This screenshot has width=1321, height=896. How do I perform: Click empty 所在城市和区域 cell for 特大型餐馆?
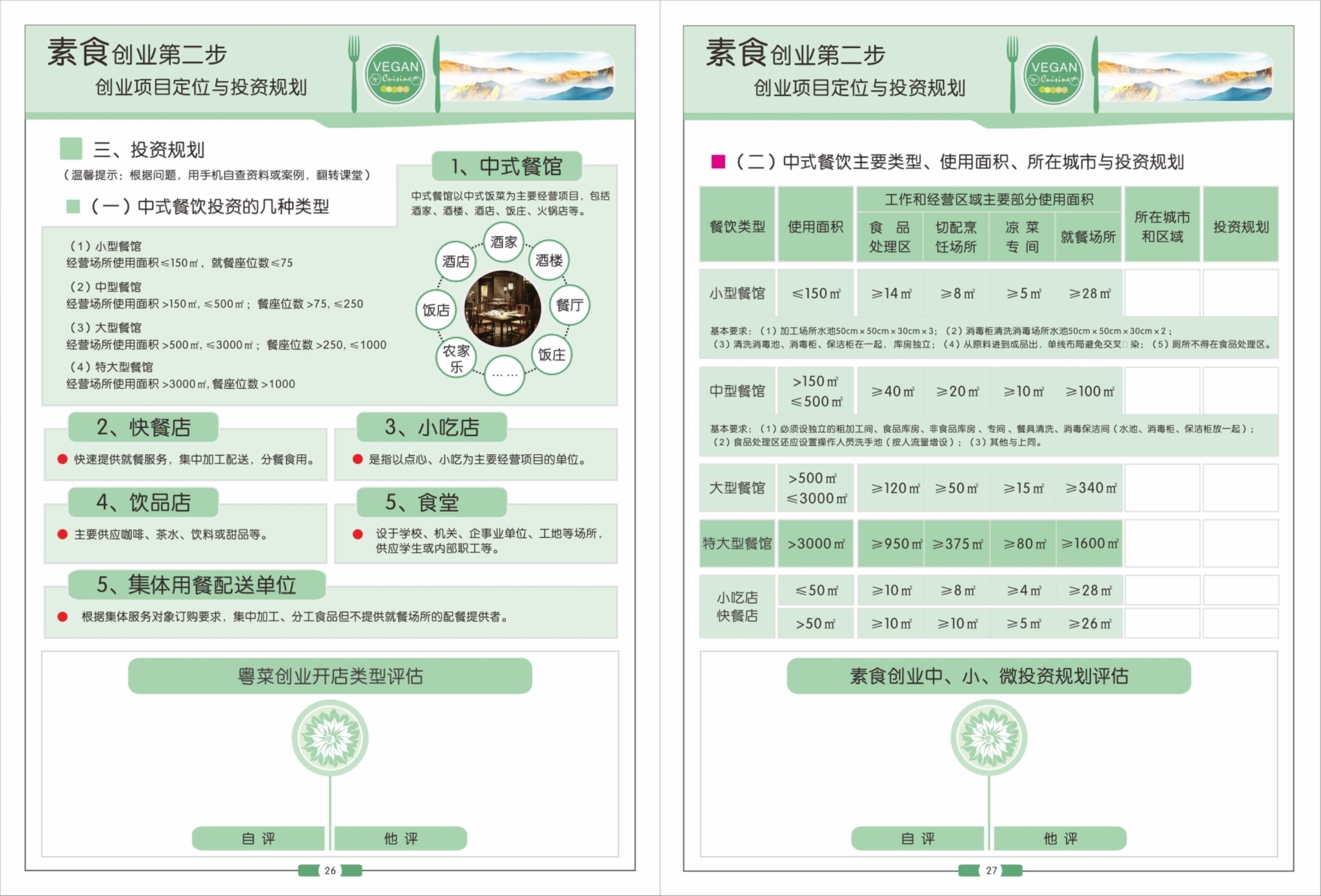1162,543
